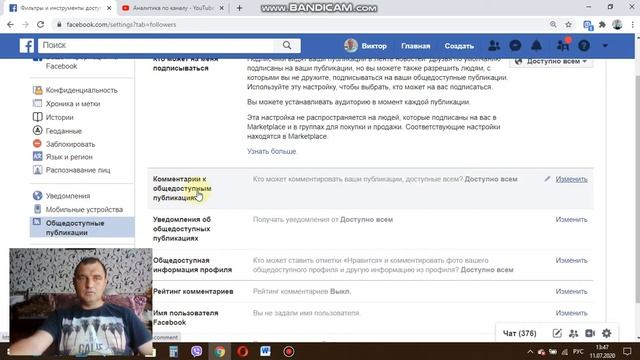Click 'Изменить' for Комментарии к общедоступным публикациям

(571, 179)
